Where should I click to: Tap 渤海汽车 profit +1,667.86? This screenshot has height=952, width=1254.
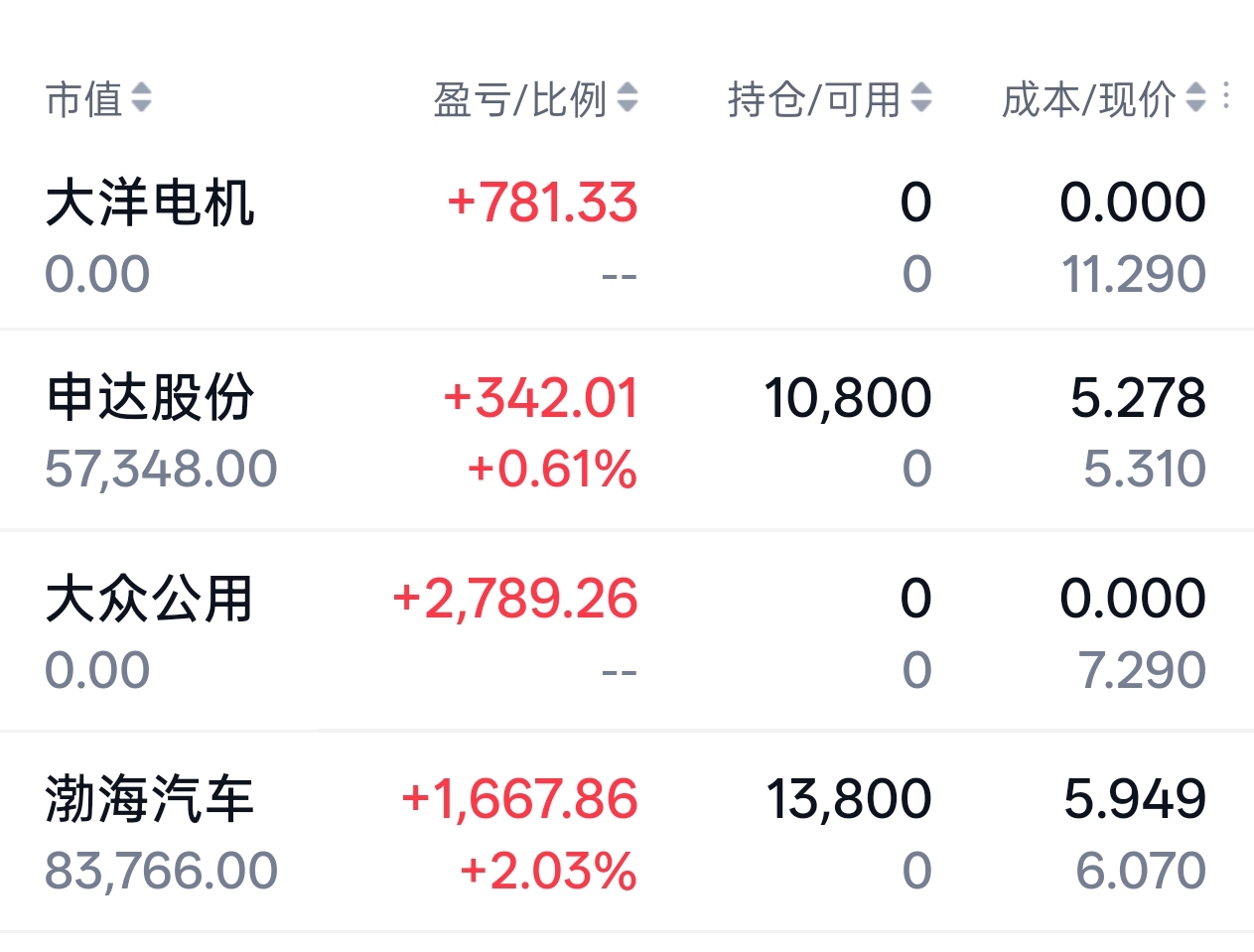[519, 799]
